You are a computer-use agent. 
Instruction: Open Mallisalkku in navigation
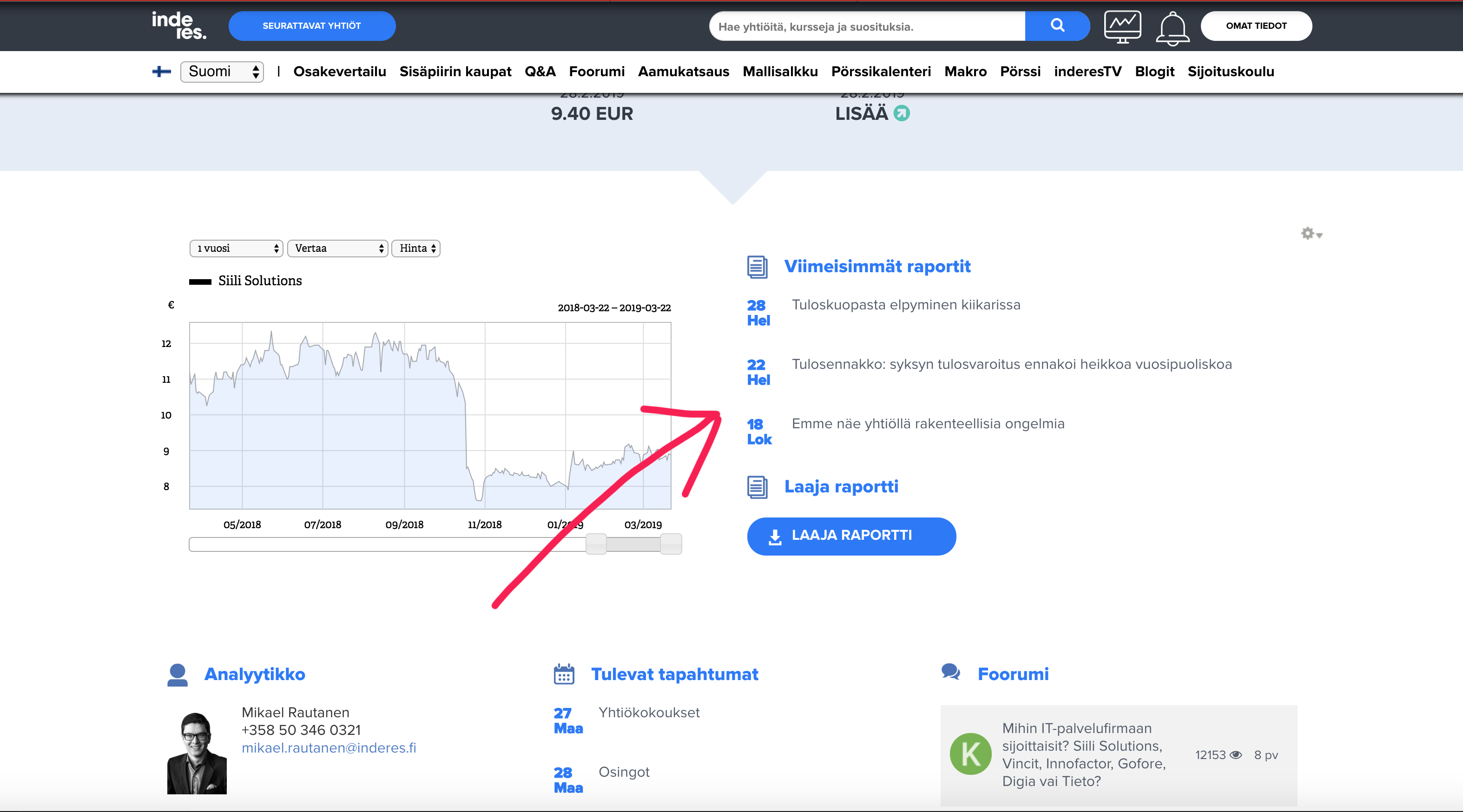click(780, 72)
